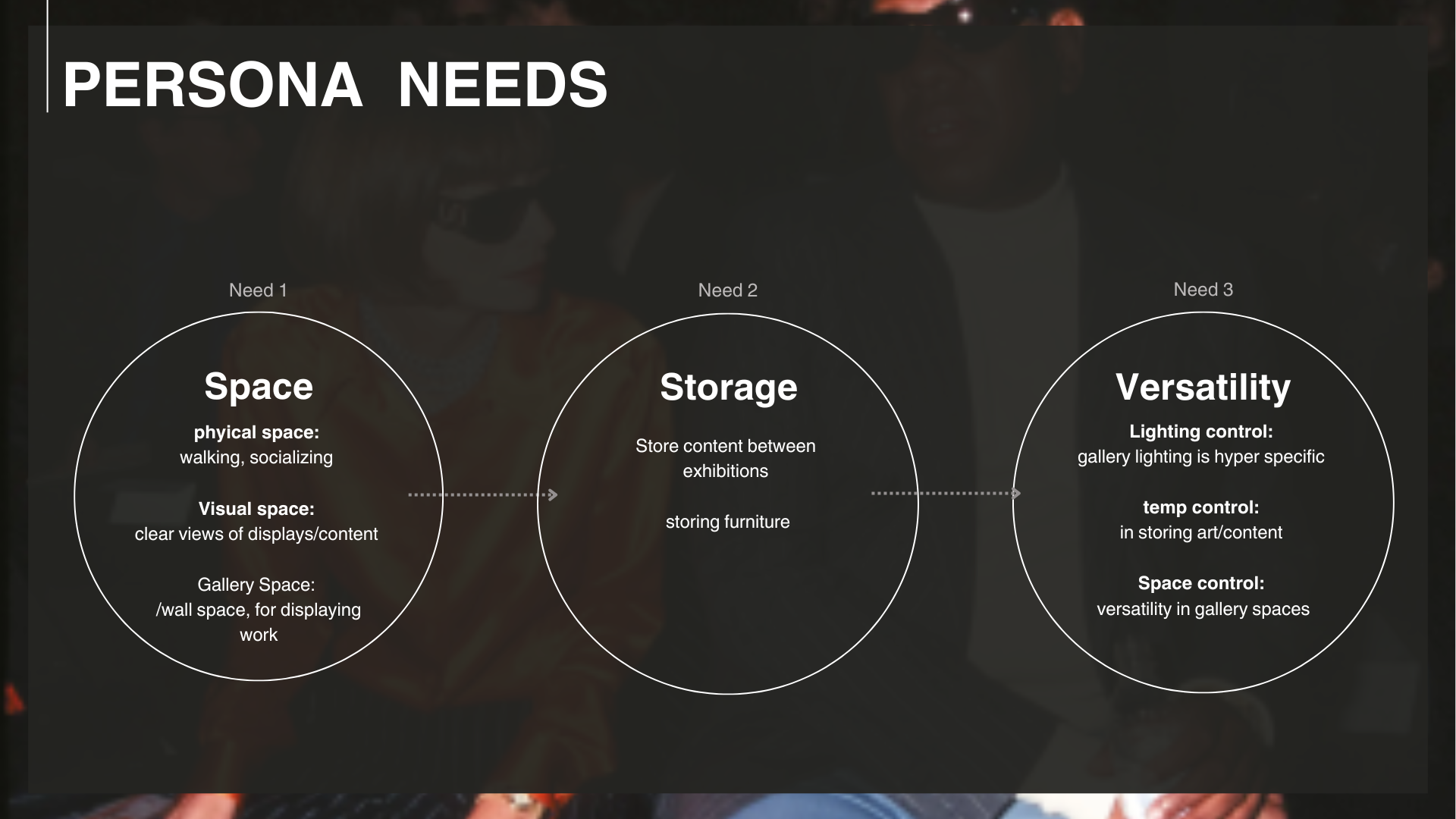
Task: Select the Need 1 label
Action: (258, 290)
